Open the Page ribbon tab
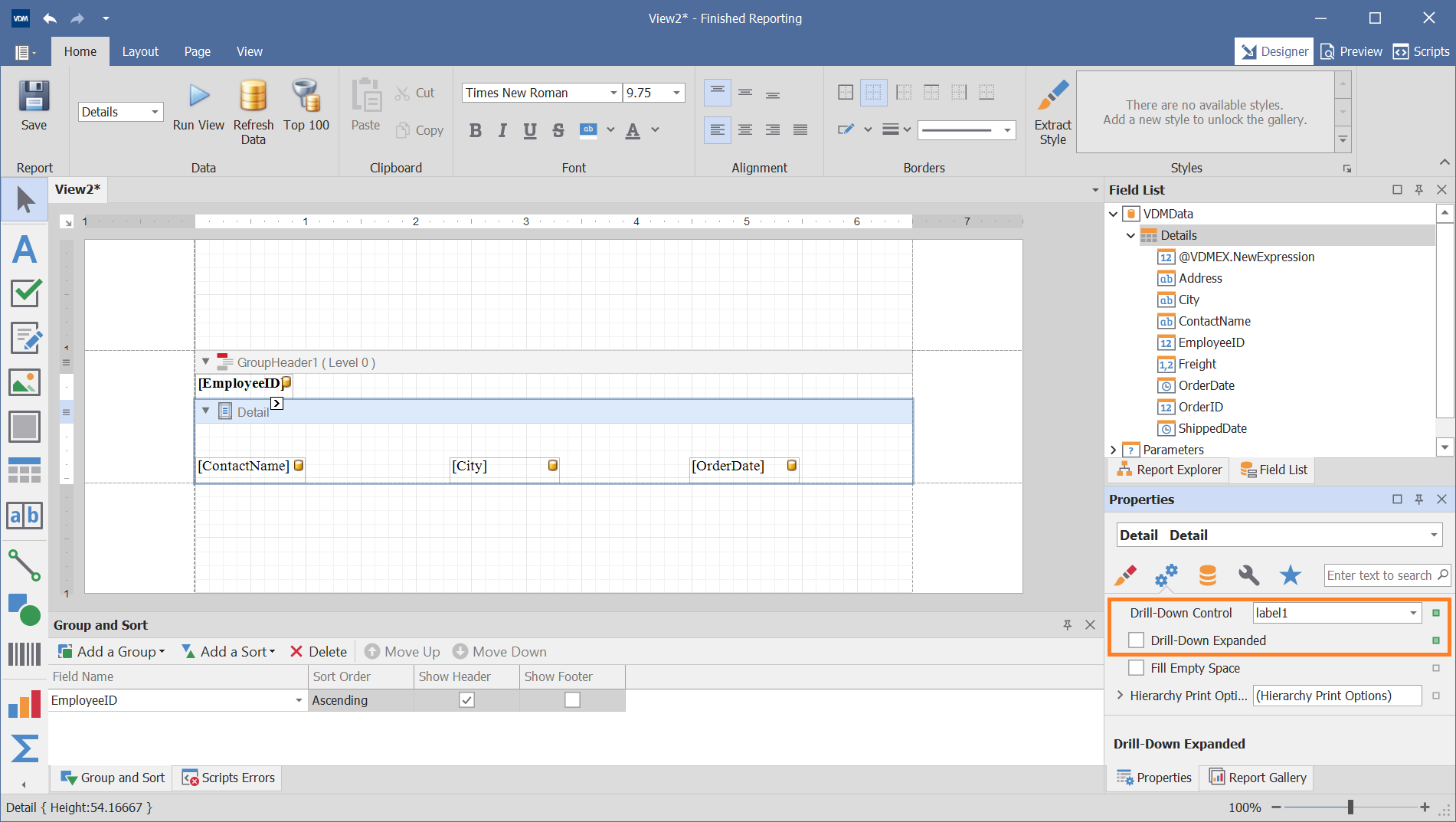The image size is (1456, 822). point(198,51)
